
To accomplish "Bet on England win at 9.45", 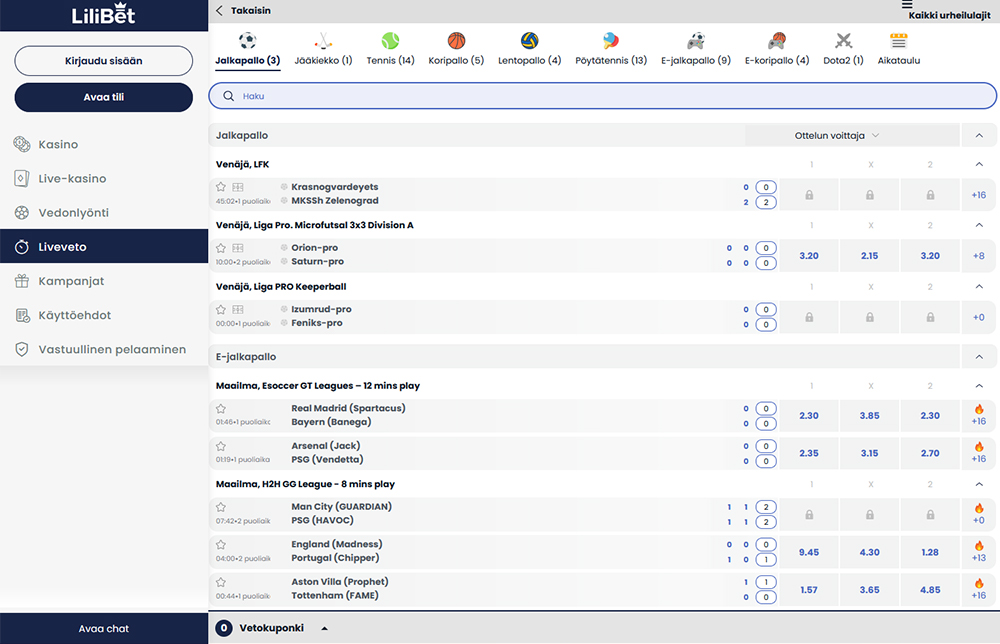I will (x=809, y=552).
